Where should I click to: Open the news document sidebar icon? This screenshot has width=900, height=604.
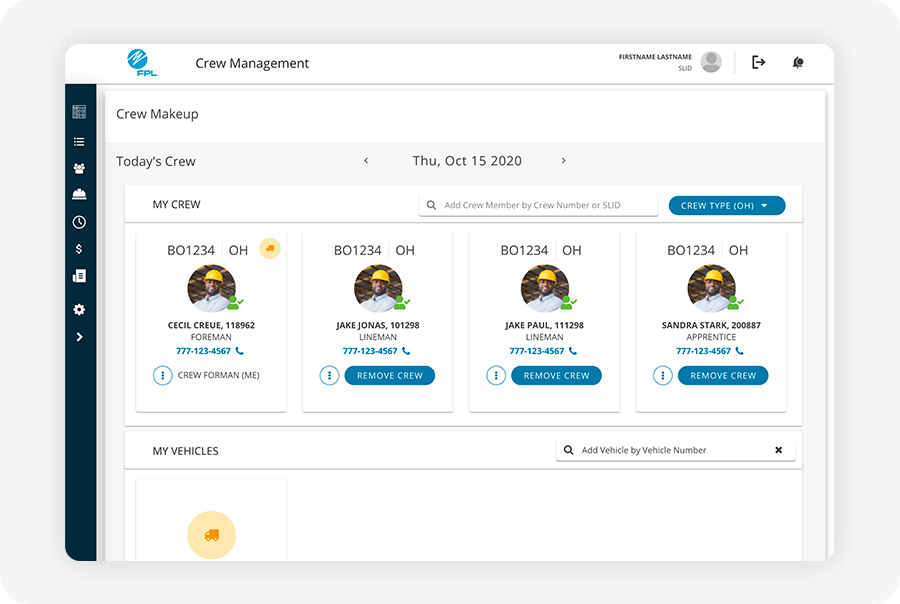pyautogui.click(x=79, y=276)
